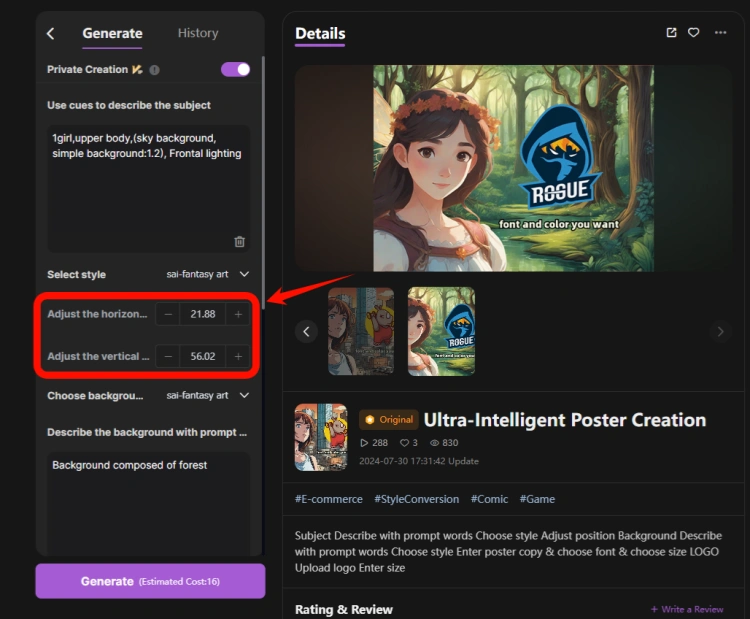Open the Generate tab

112,33
